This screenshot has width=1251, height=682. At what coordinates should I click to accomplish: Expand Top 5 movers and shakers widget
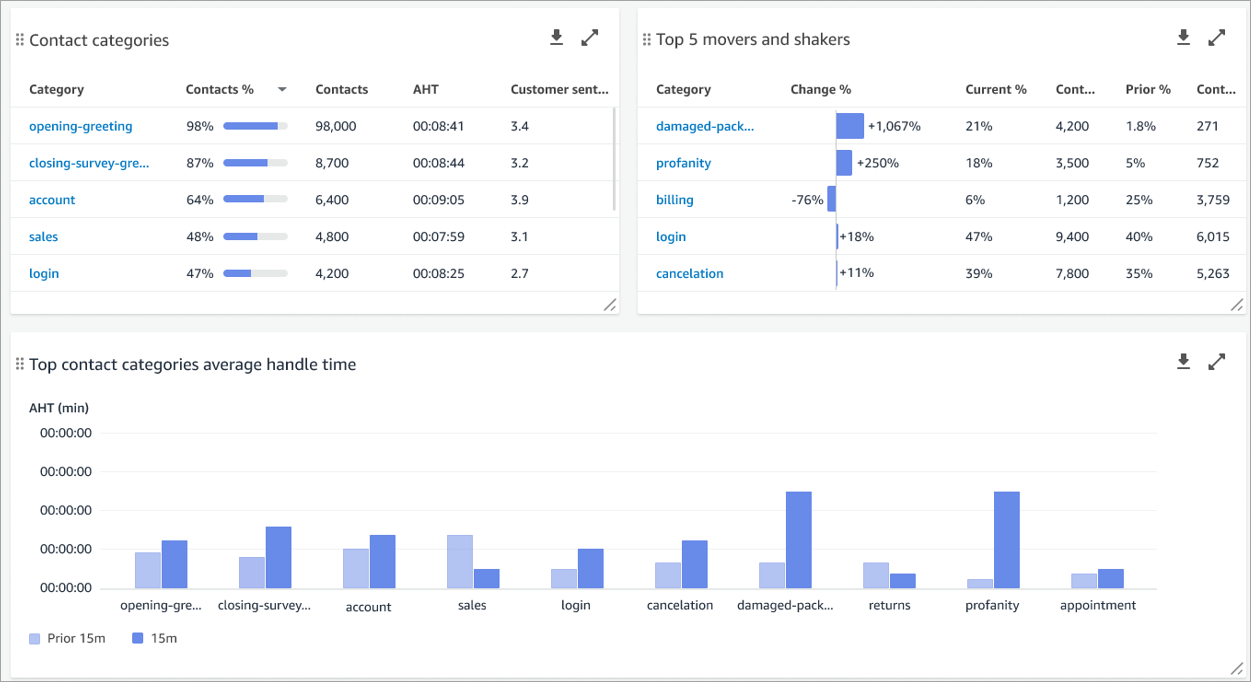point(1216,38)
